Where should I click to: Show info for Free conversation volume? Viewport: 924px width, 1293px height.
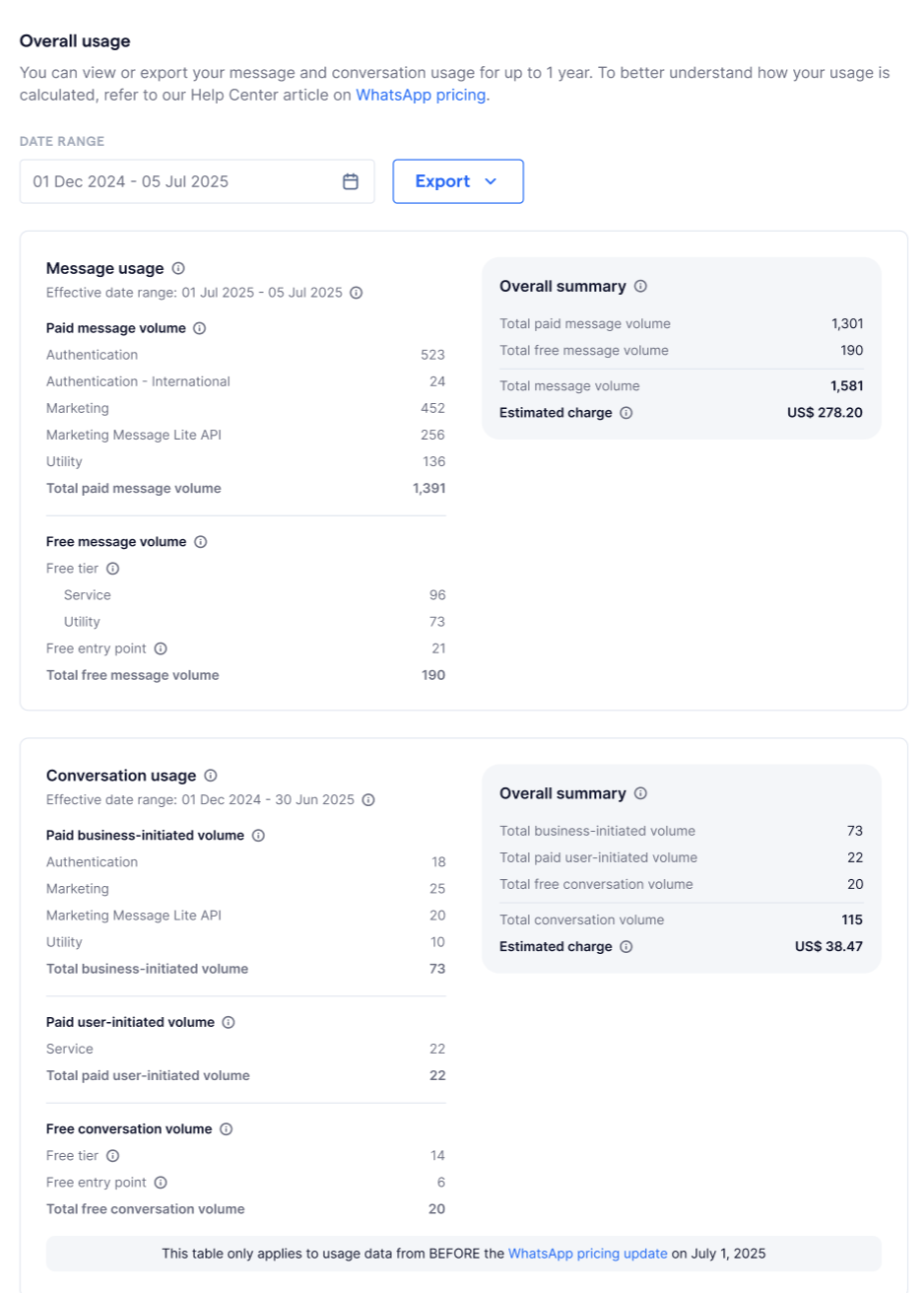click(227, 1129)
